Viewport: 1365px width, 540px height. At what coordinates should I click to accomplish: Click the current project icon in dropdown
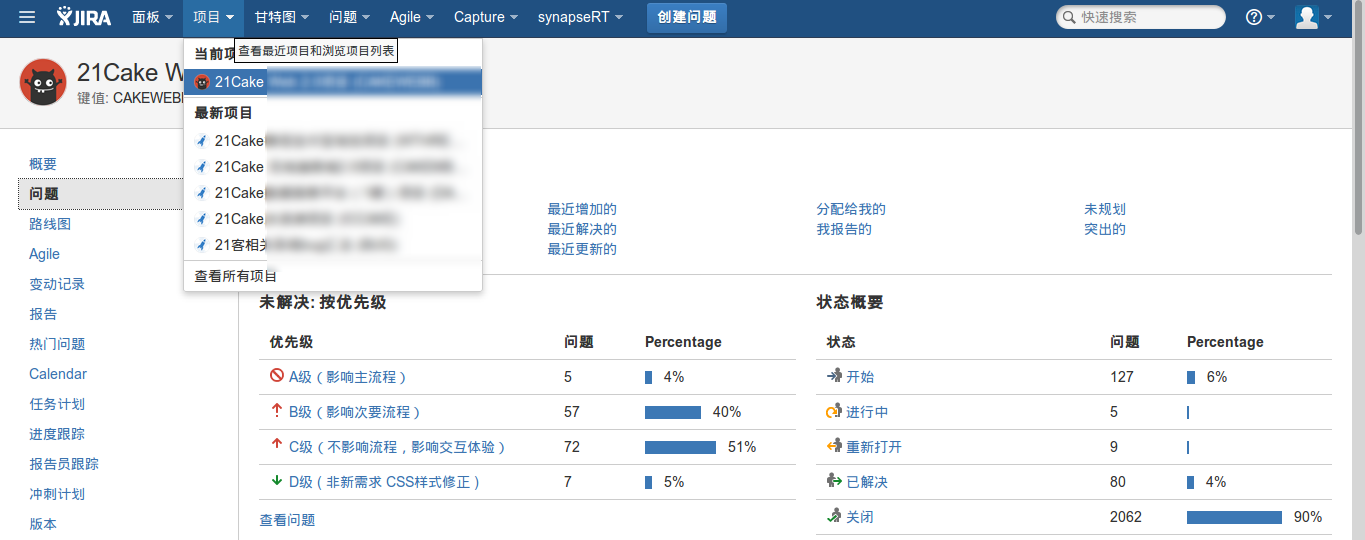pyautogui.click(x=202, y=82)
